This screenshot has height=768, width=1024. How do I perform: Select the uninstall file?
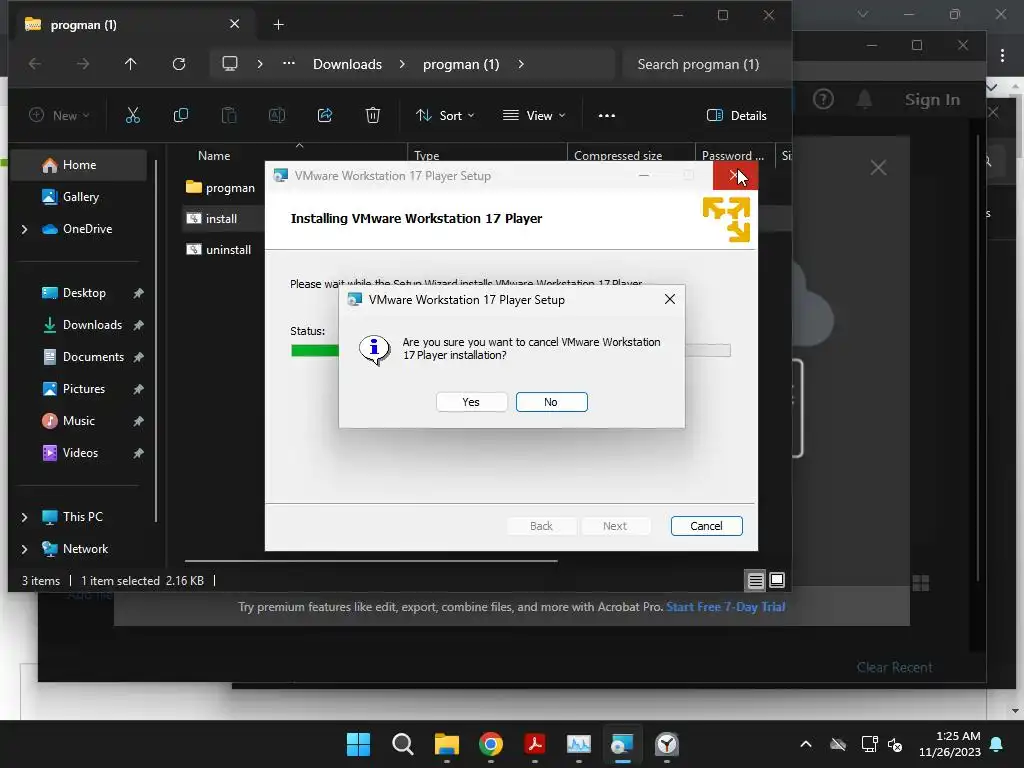pyautogui.click(x=219, y=250)
